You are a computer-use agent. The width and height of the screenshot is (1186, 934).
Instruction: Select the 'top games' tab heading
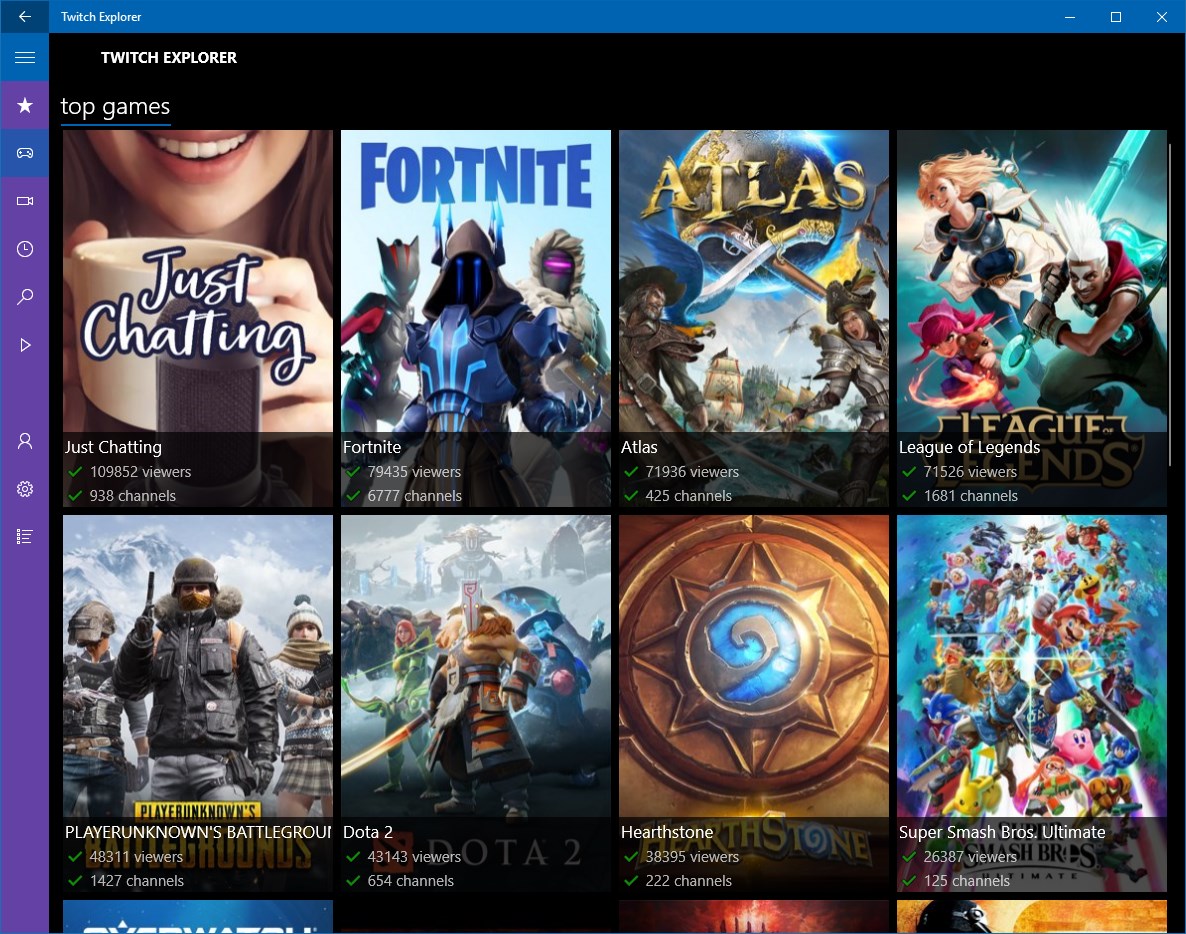point(115,107)
